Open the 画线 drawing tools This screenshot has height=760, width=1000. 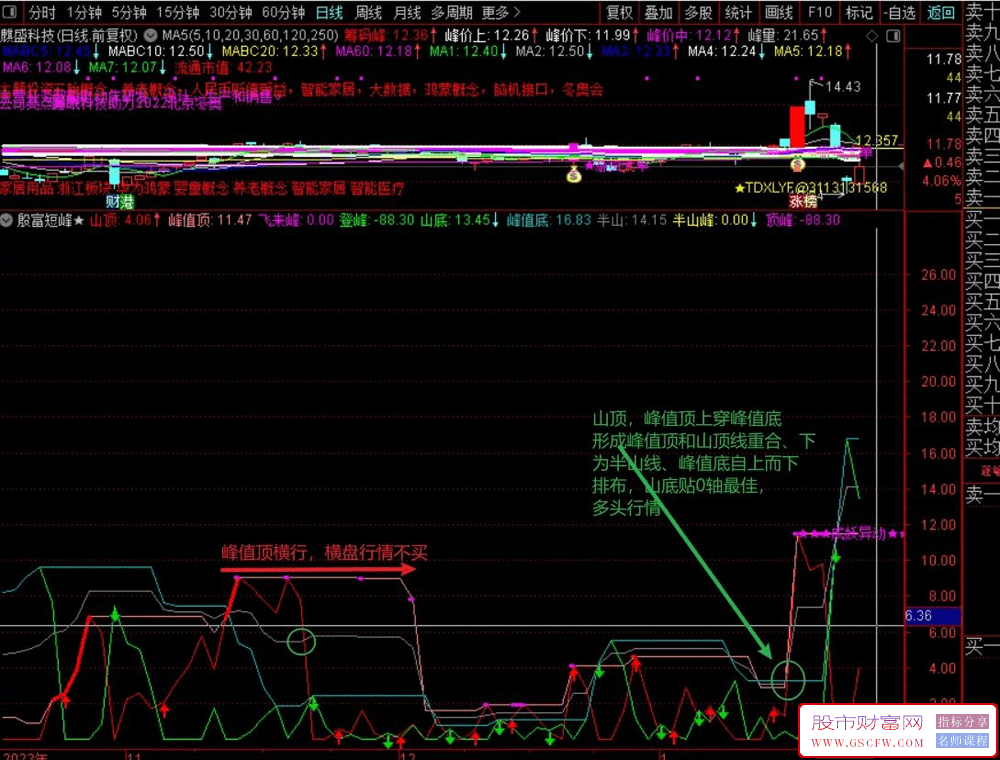[778, 12]
